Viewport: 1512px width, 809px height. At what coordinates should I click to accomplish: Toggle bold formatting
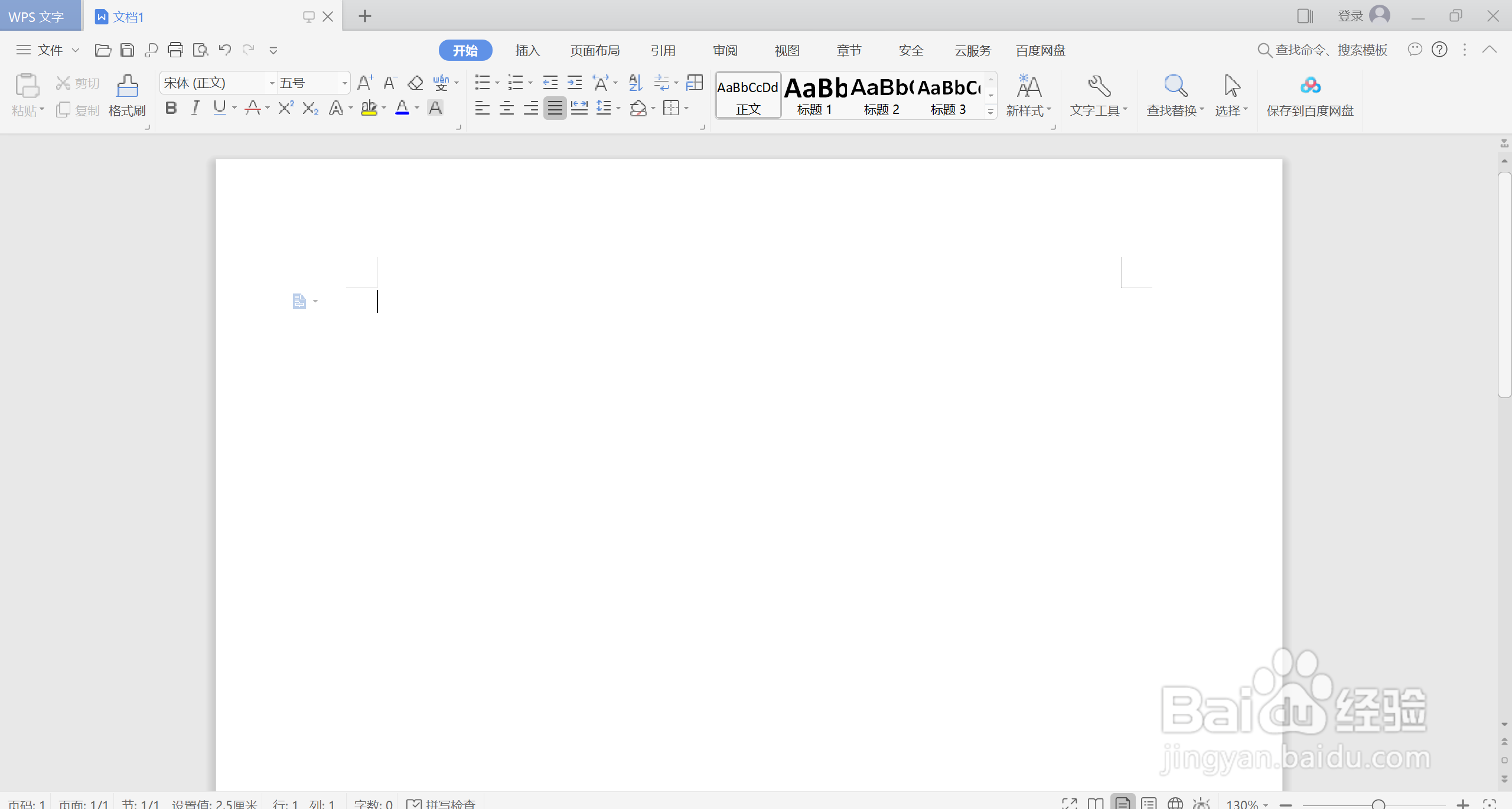point(171,108)
